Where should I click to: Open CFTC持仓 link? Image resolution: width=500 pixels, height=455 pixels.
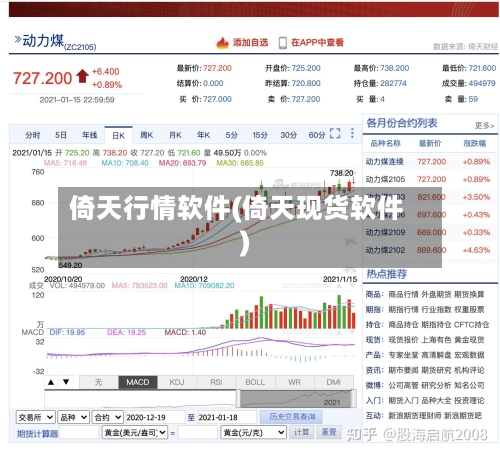tap(472, 325)
